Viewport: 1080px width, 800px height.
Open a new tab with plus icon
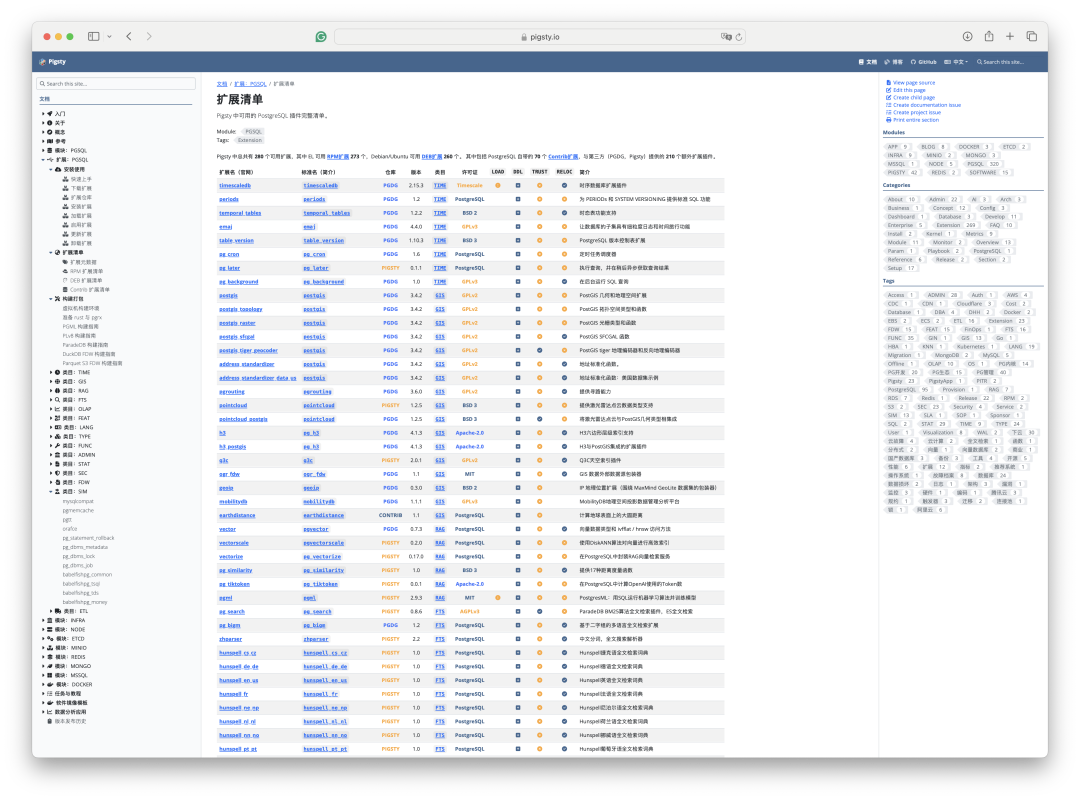(x=1010, y=37)
